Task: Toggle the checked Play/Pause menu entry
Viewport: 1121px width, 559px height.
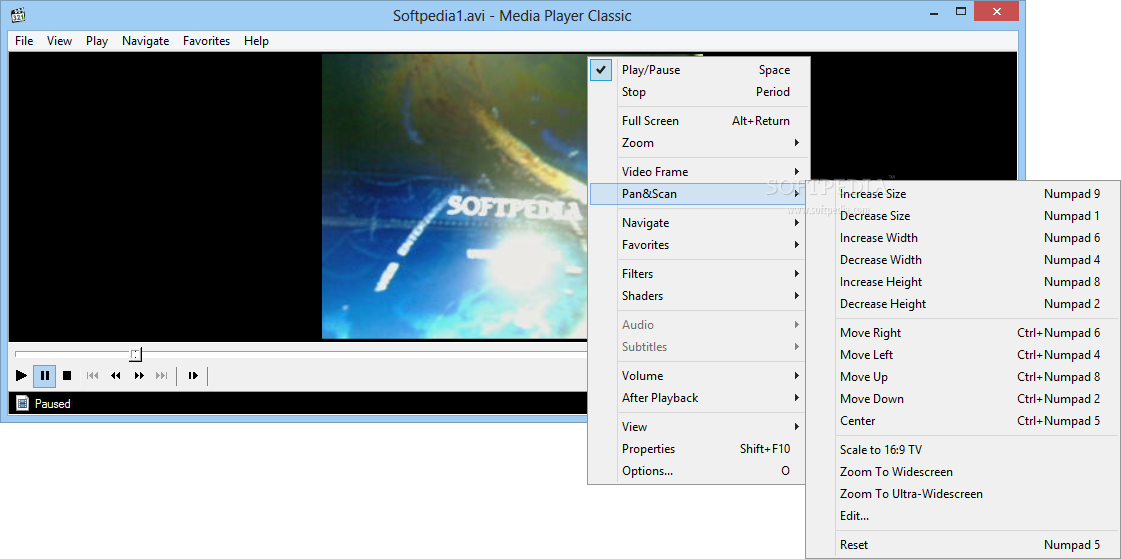Action: (700, 70)
